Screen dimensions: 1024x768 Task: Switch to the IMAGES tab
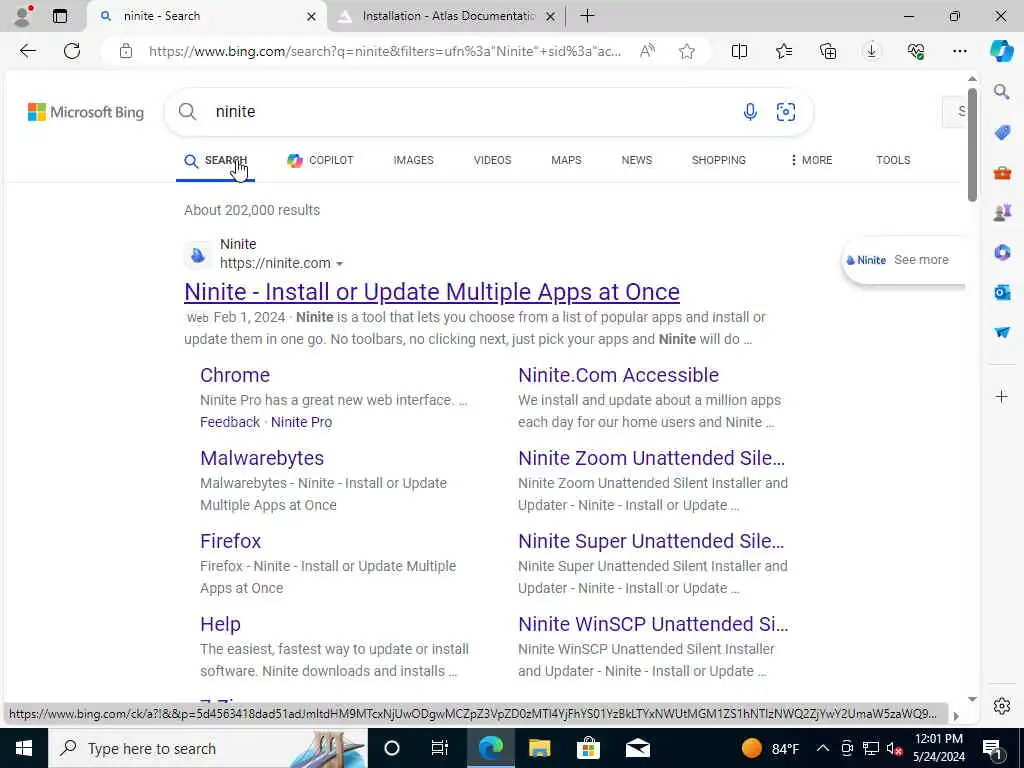coord(413,160)
